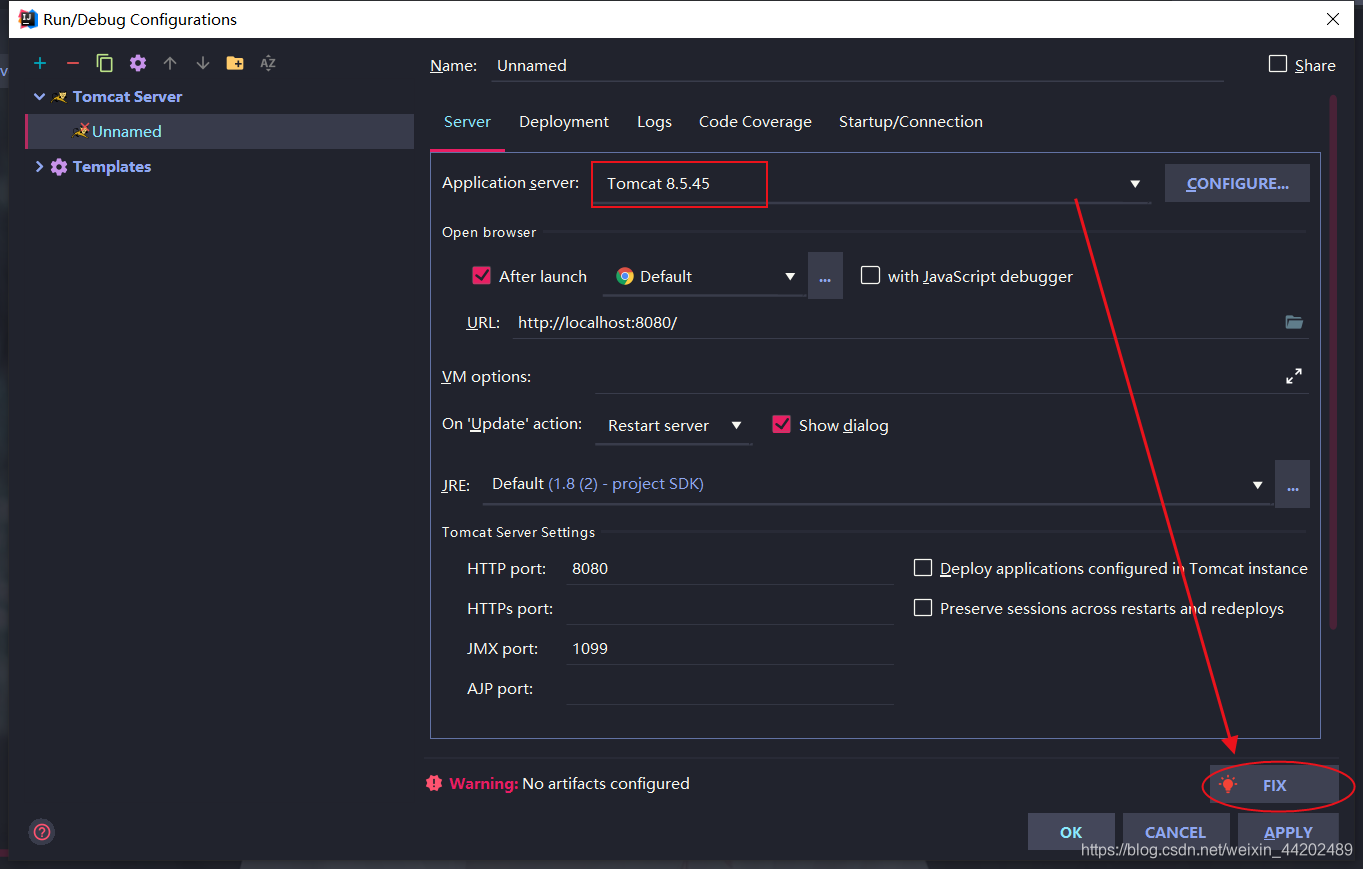Open edit defaults wrench icon
The width and height of the screenshot is (1363, 869).
point(138,63)
